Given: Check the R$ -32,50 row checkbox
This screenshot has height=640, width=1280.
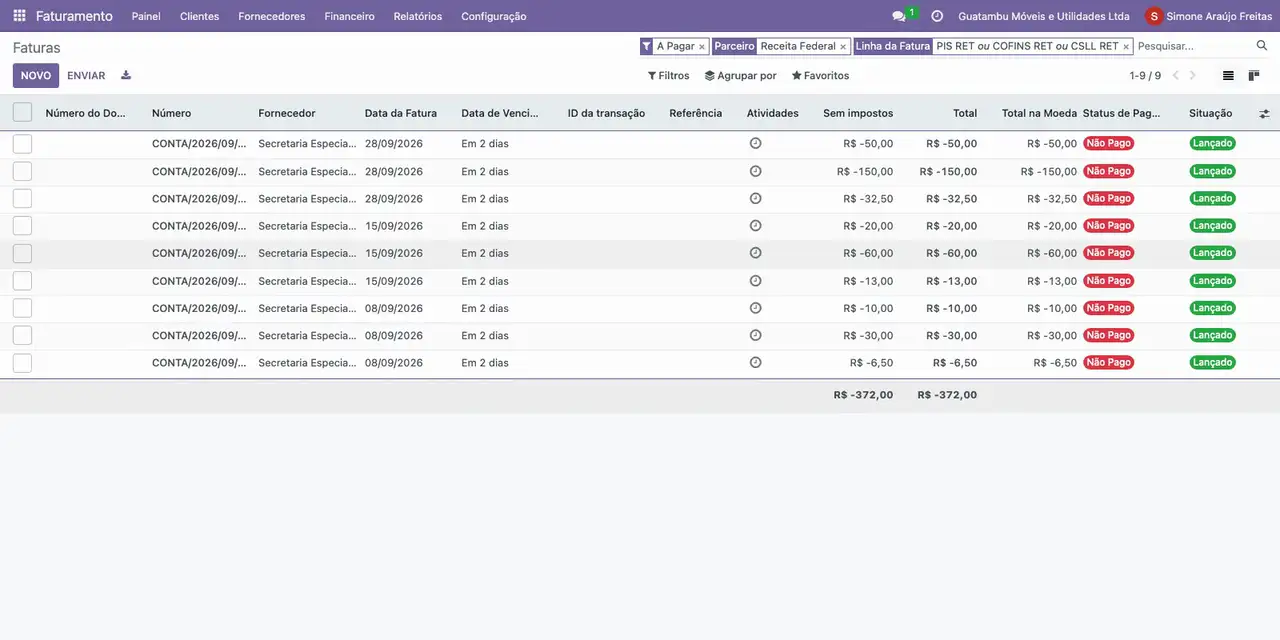Looking at the screenshot, I should (22, 198).
